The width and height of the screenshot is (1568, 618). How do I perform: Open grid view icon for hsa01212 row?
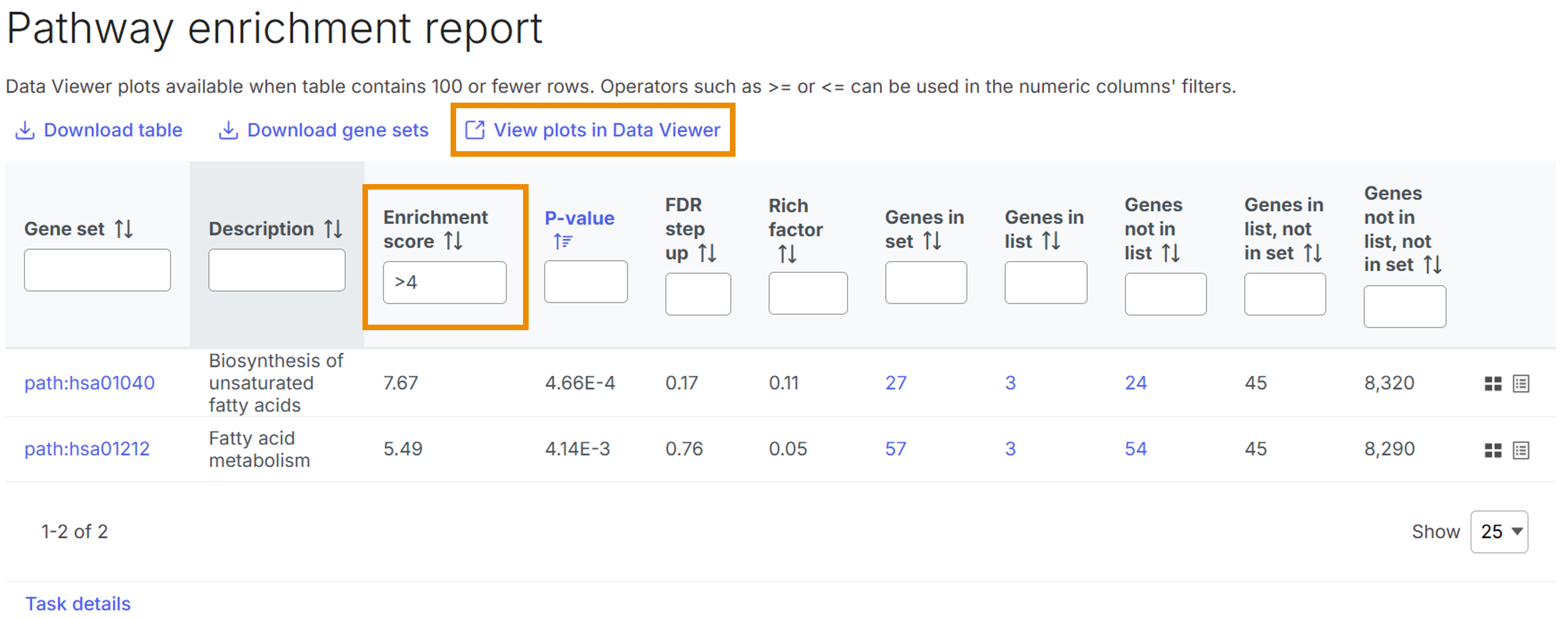point(1493,450)
